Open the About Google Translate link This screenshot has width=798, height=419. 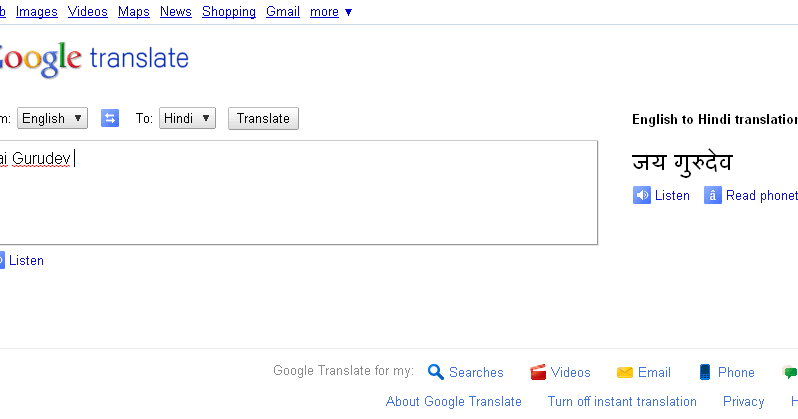[454, 401]
